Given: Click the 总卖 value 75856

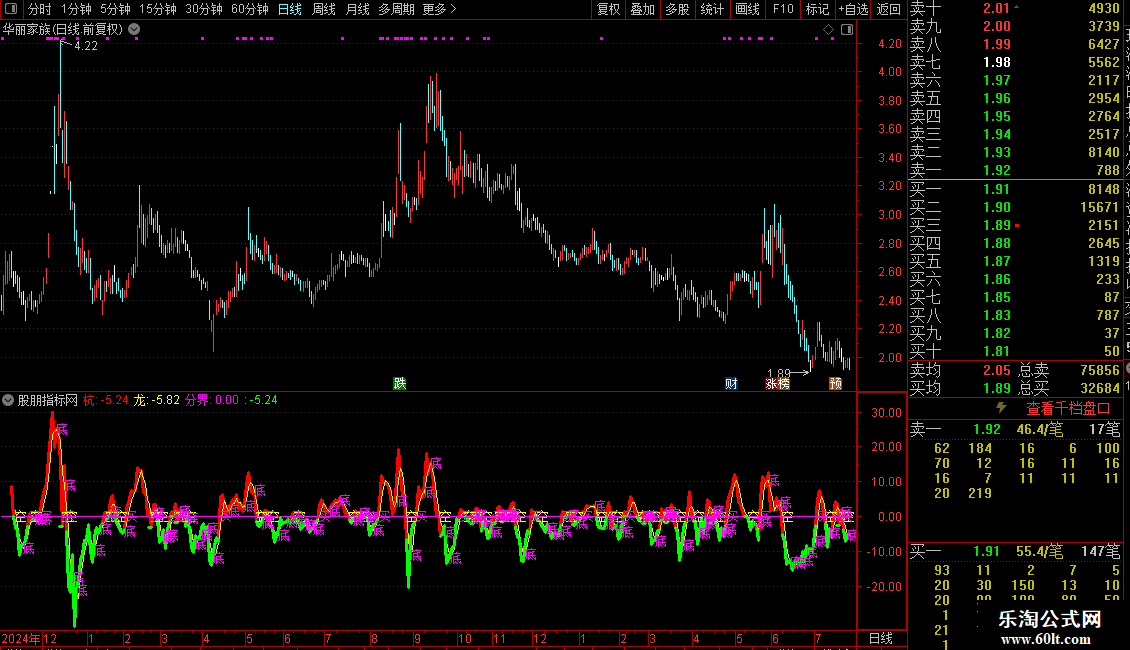Looking at the screenshot, I should [1100, 370].
